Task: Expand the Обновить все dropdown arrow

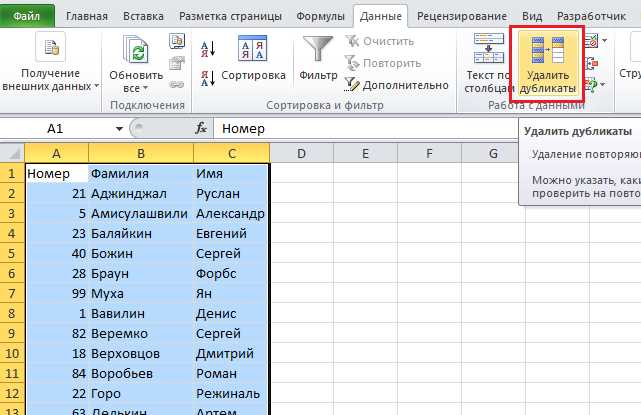Action: 146,88
